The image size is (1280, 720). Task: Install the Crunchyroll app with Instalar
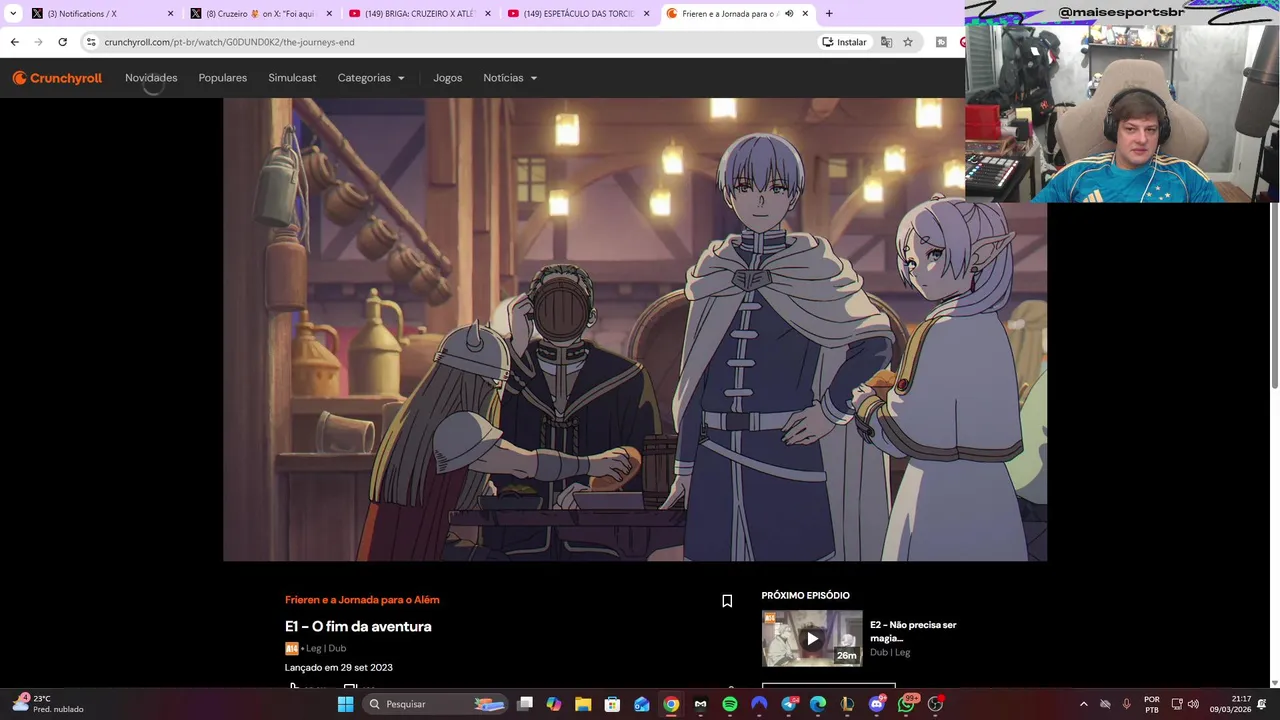pos(845,42)
